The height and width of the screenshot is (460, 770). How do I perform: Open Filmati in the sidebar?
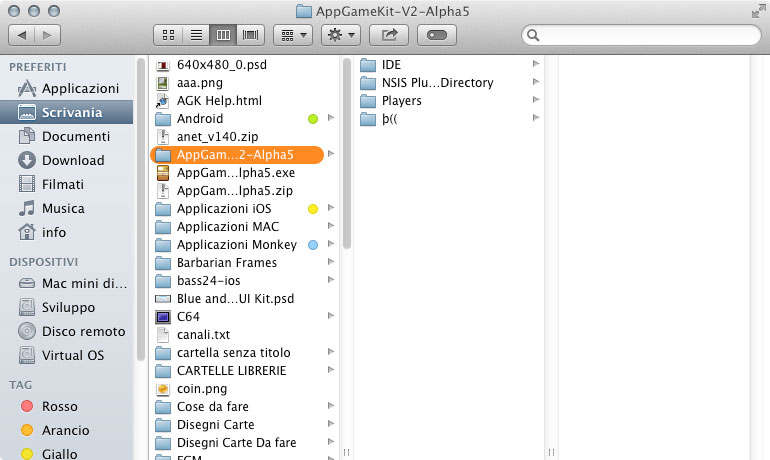point(67,185)
